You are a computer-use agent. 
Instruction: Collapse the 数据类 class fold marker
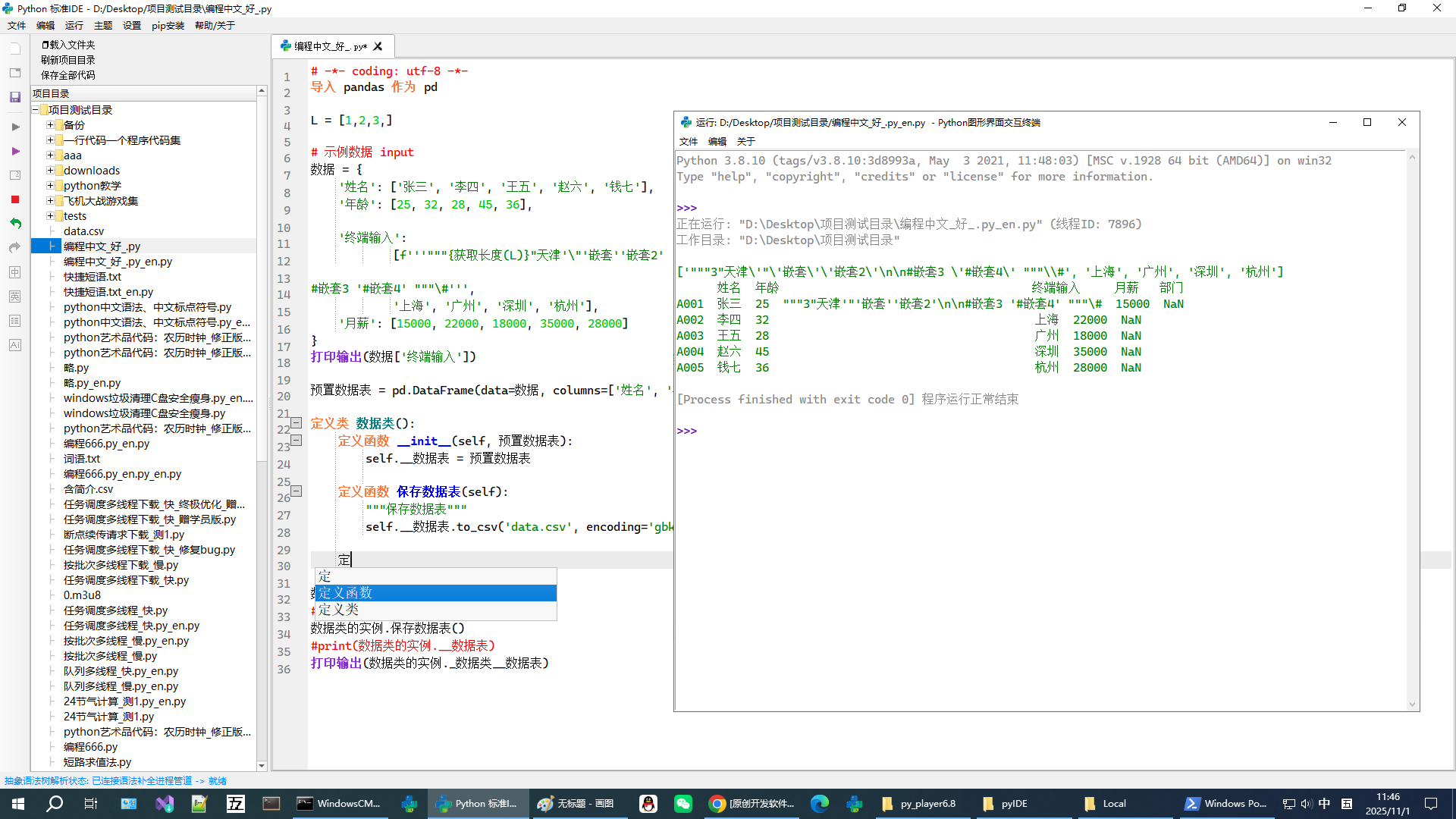click(297, 423)
